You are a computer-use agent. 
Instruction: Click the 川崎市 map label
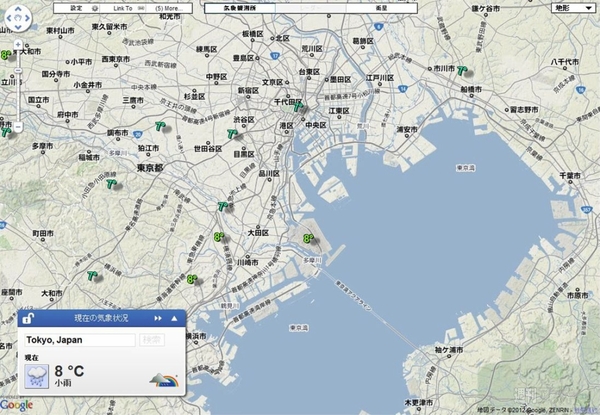(x=248, y=262)
